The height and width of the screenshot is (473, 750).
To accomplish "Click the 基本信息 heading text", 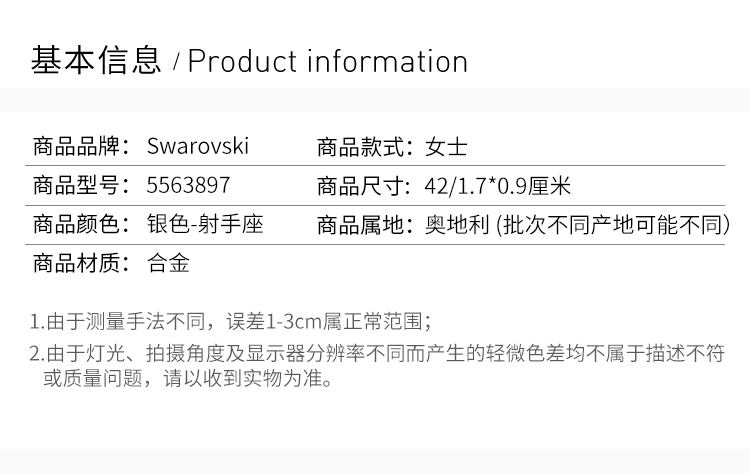I will pos(96,60).
